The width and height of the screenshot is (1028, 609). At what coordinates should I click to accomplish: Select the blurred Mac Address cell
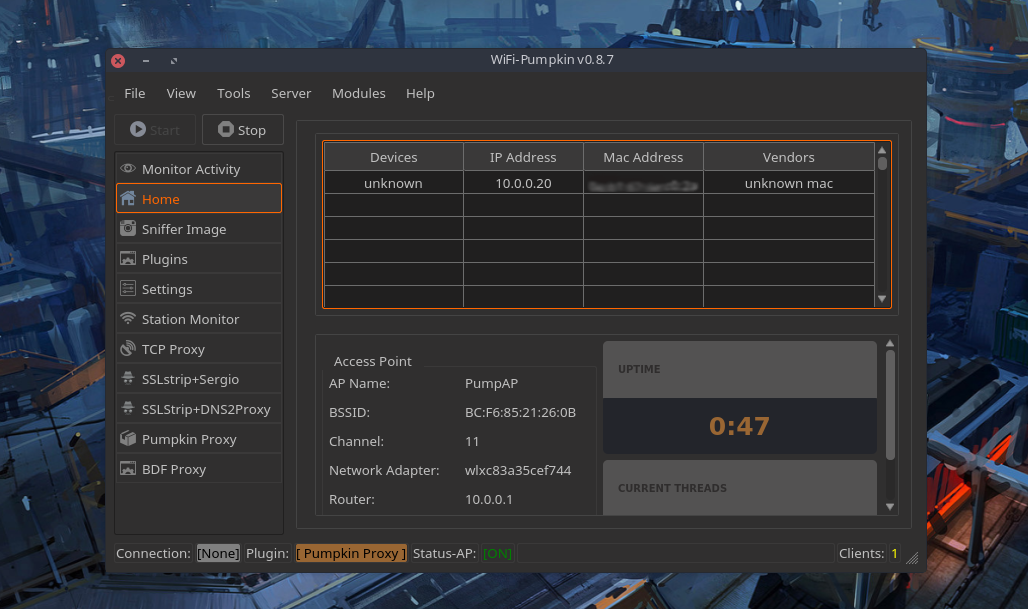point(643,183)
